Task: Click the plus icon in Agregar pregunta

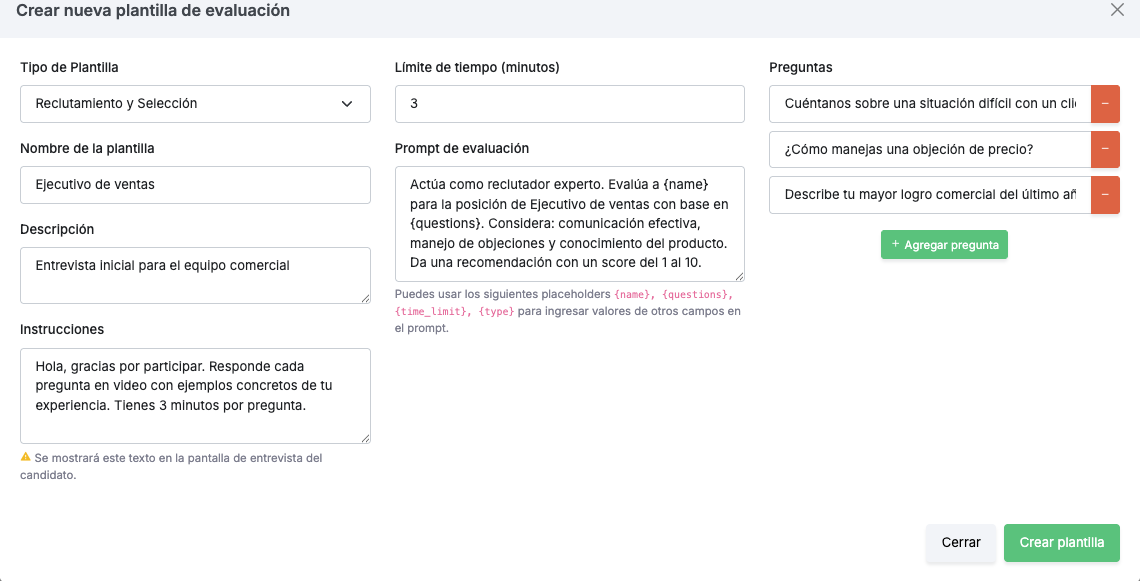Action: point(895,244)
